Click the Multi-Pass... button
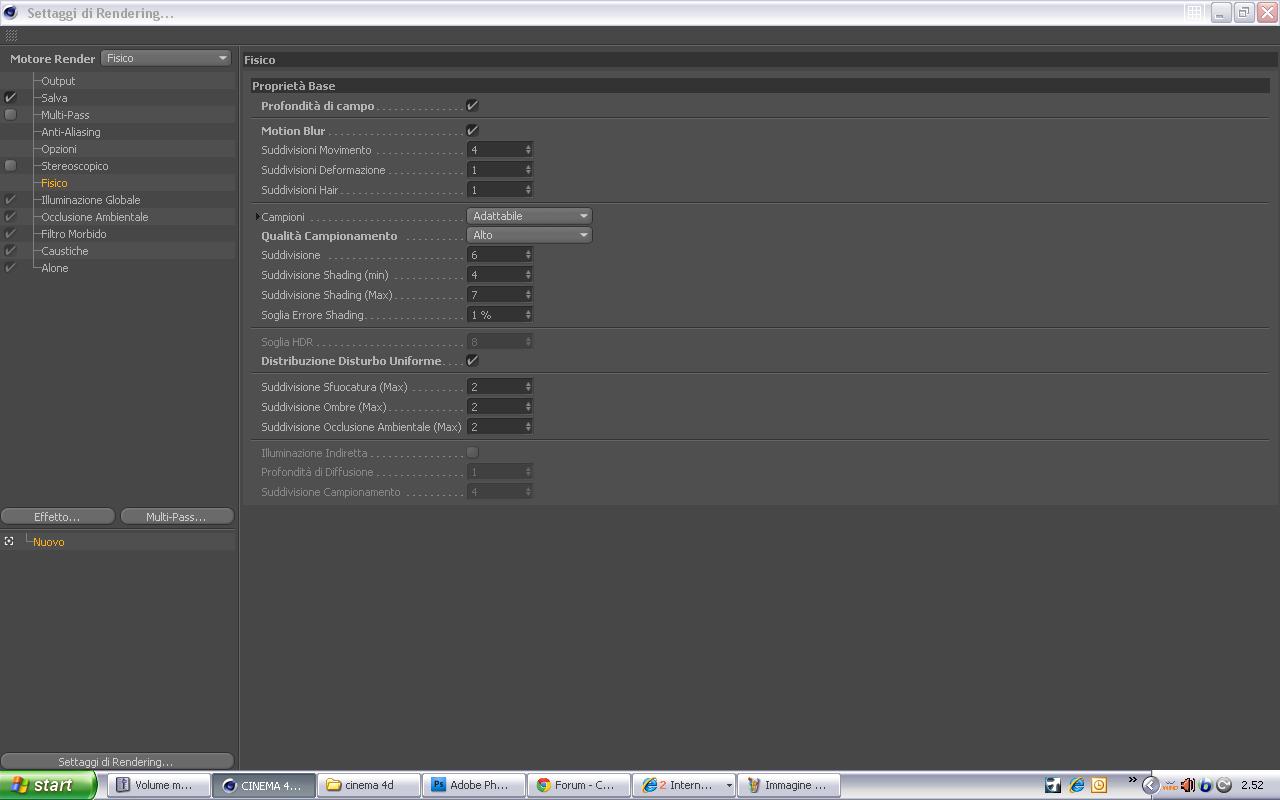The height and width of the screenshot is (800, 1280). click(176, 516)
